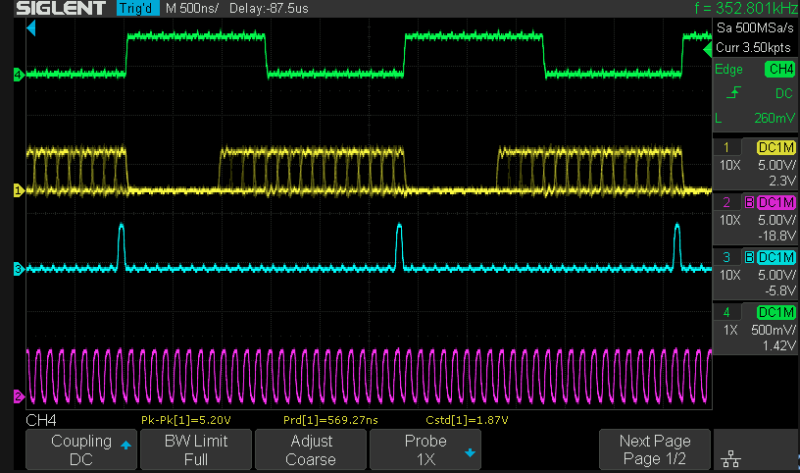Select the magenta channel 2 ground marker
The height and width of the screenshot is (473, 800).
[x=18, y=396]
